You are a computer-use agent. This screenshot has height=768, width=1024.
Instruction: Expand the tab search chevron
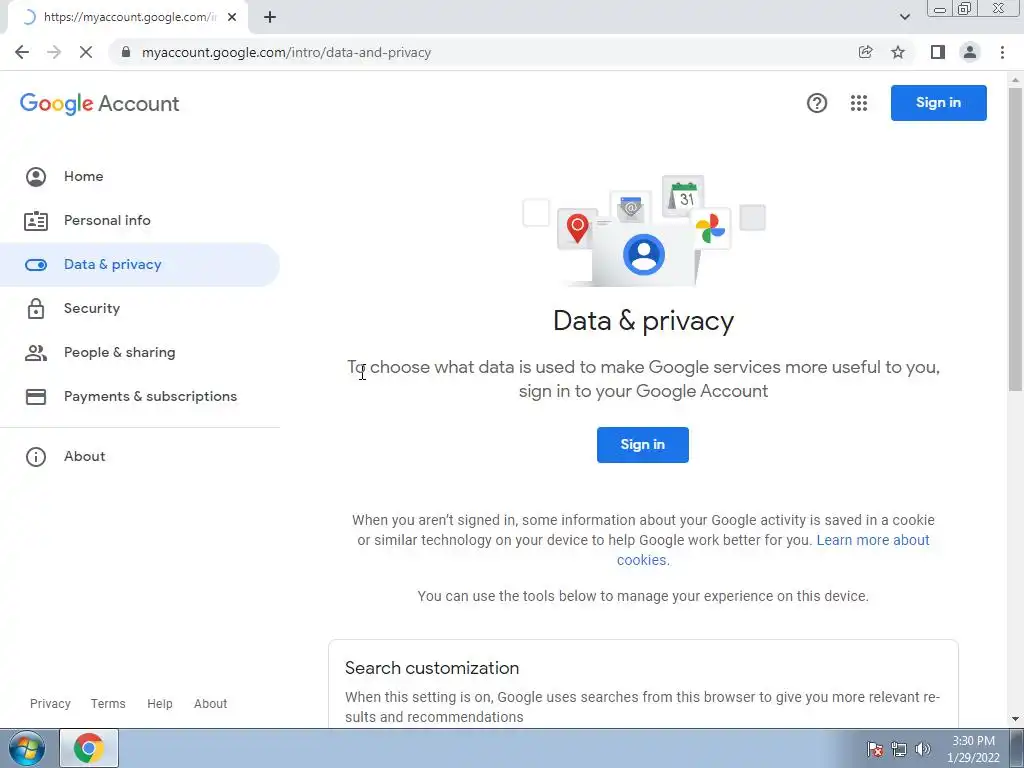(x=905, y=17)
